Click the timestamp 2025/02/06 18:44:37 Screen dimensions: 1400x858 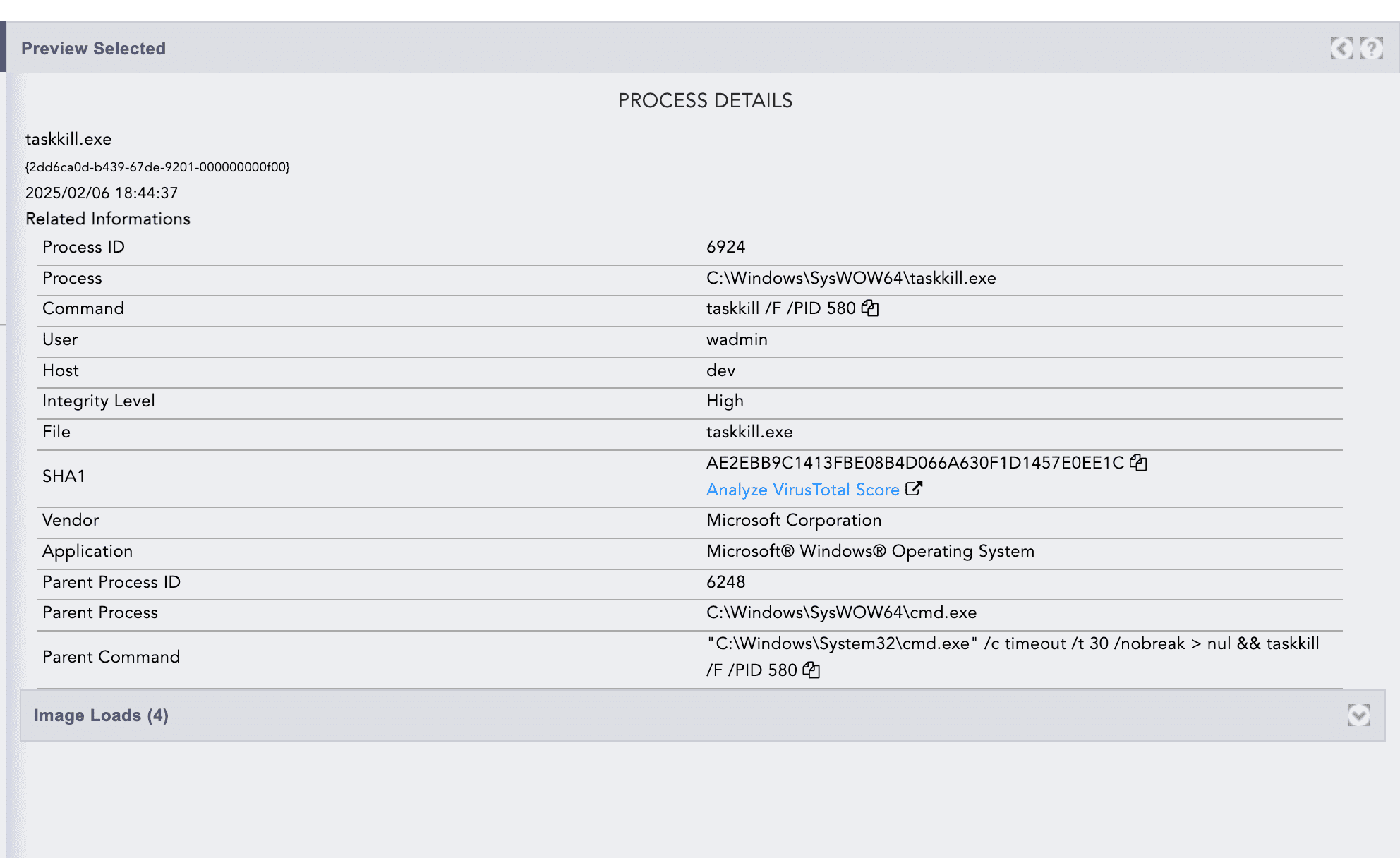tap(102, 193)
